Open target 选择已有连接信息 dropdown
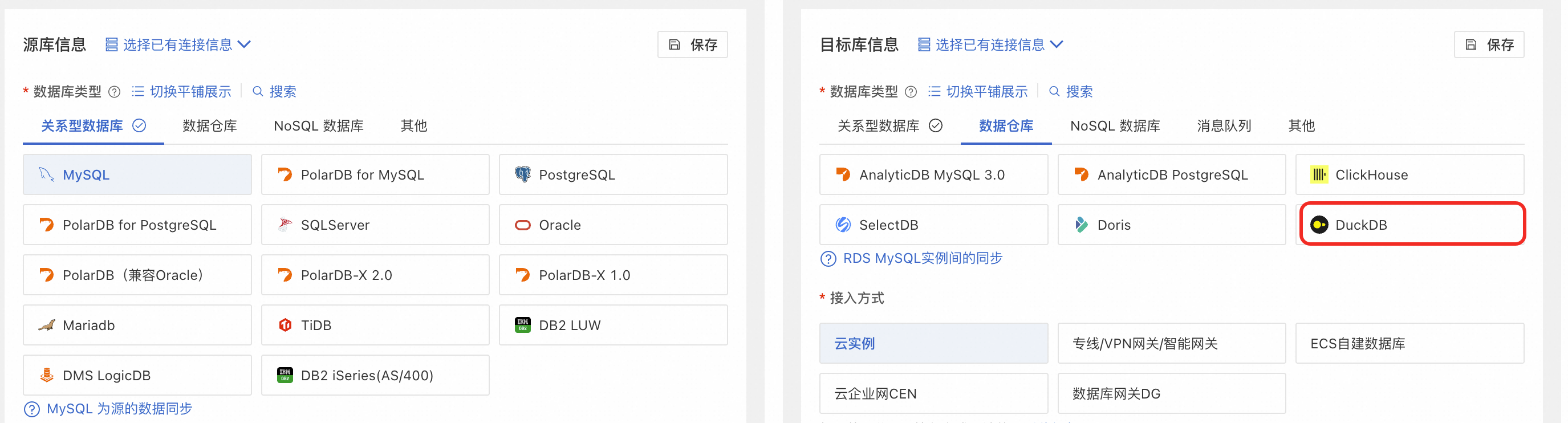Image resolution: width=1568 pixels, height=423 pixels. tap(990, 44)
